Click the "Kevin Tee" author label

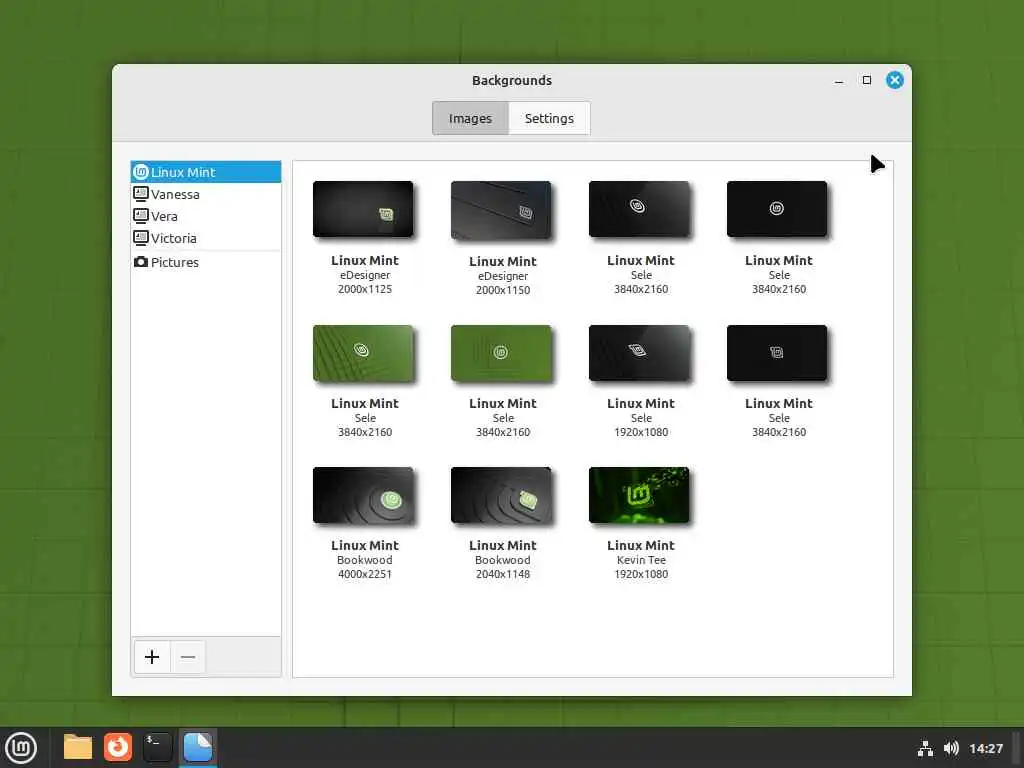[x=641, y=560]
